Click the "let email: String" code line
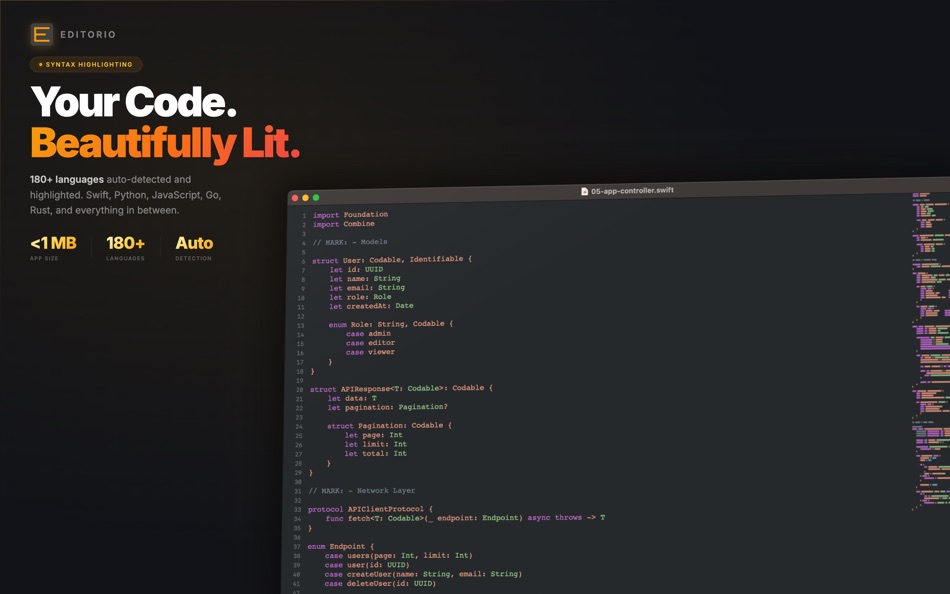 coord(367,288)
